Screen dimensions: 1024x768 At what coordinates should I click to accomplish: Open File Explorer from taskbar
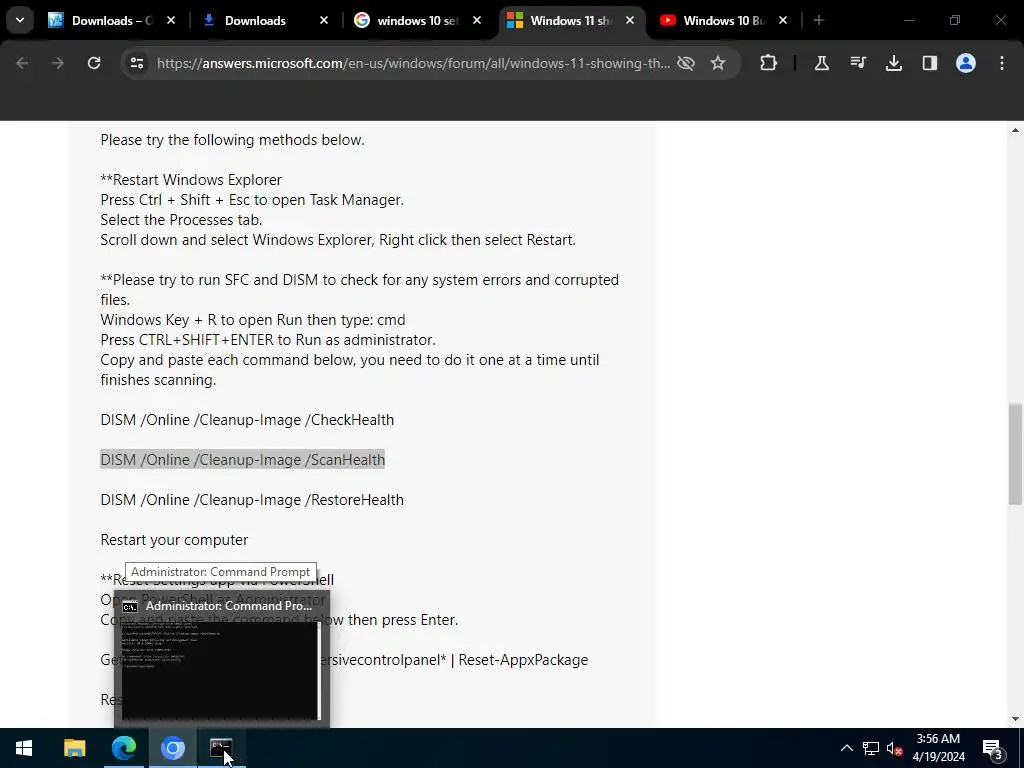coord(74,748)
